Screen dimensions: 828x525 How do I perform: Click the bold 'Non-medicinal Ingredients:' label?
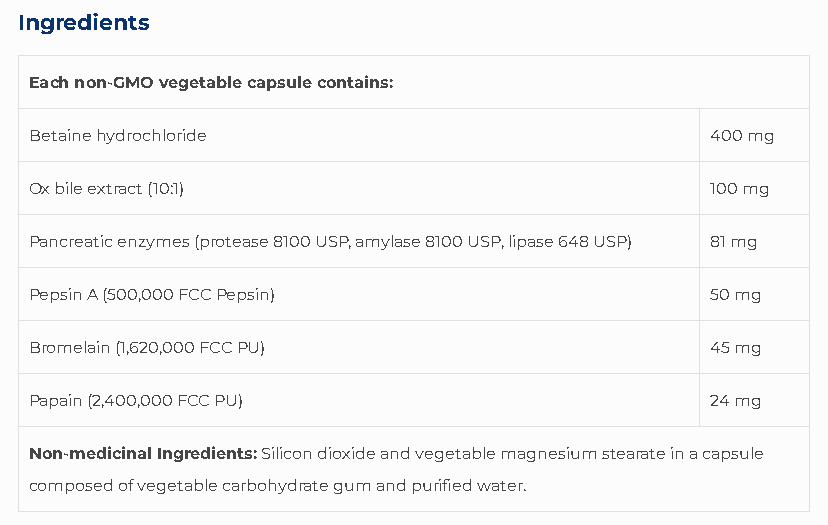[143, 453]
